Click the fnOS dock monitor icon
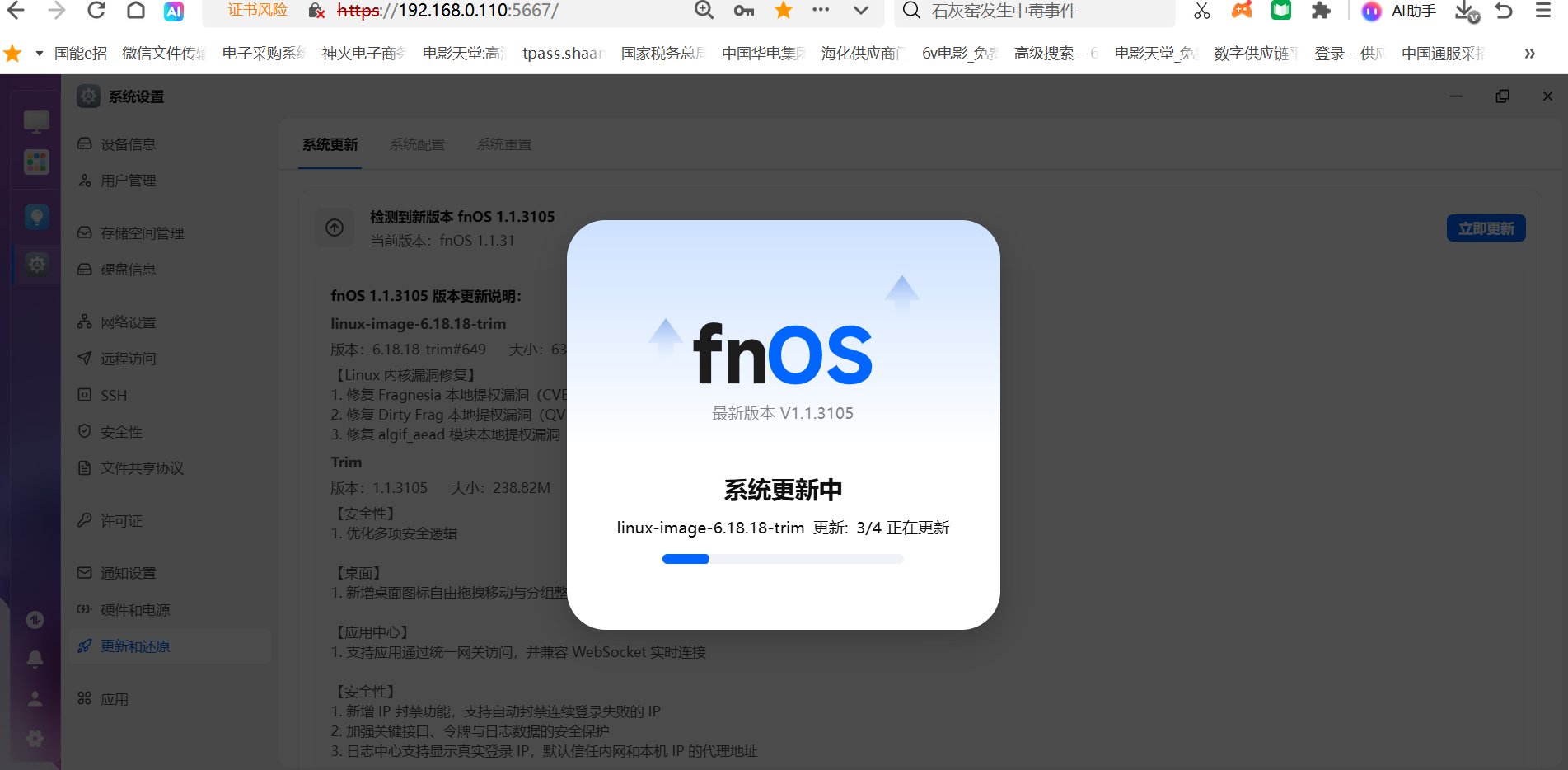 (x=36, y=122)
